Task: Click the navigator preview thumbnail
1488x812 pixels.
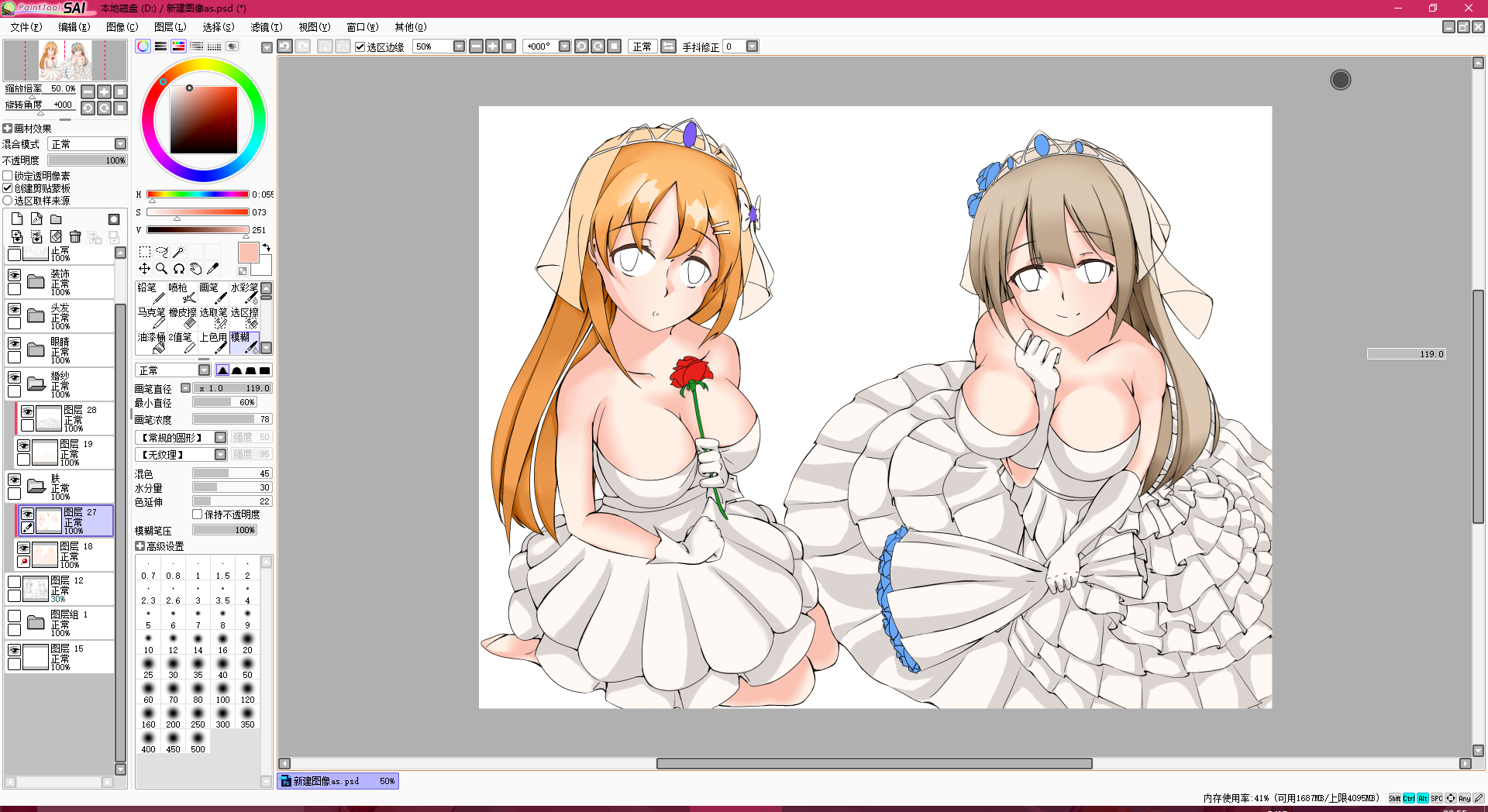Action: [x=65, y=60]
